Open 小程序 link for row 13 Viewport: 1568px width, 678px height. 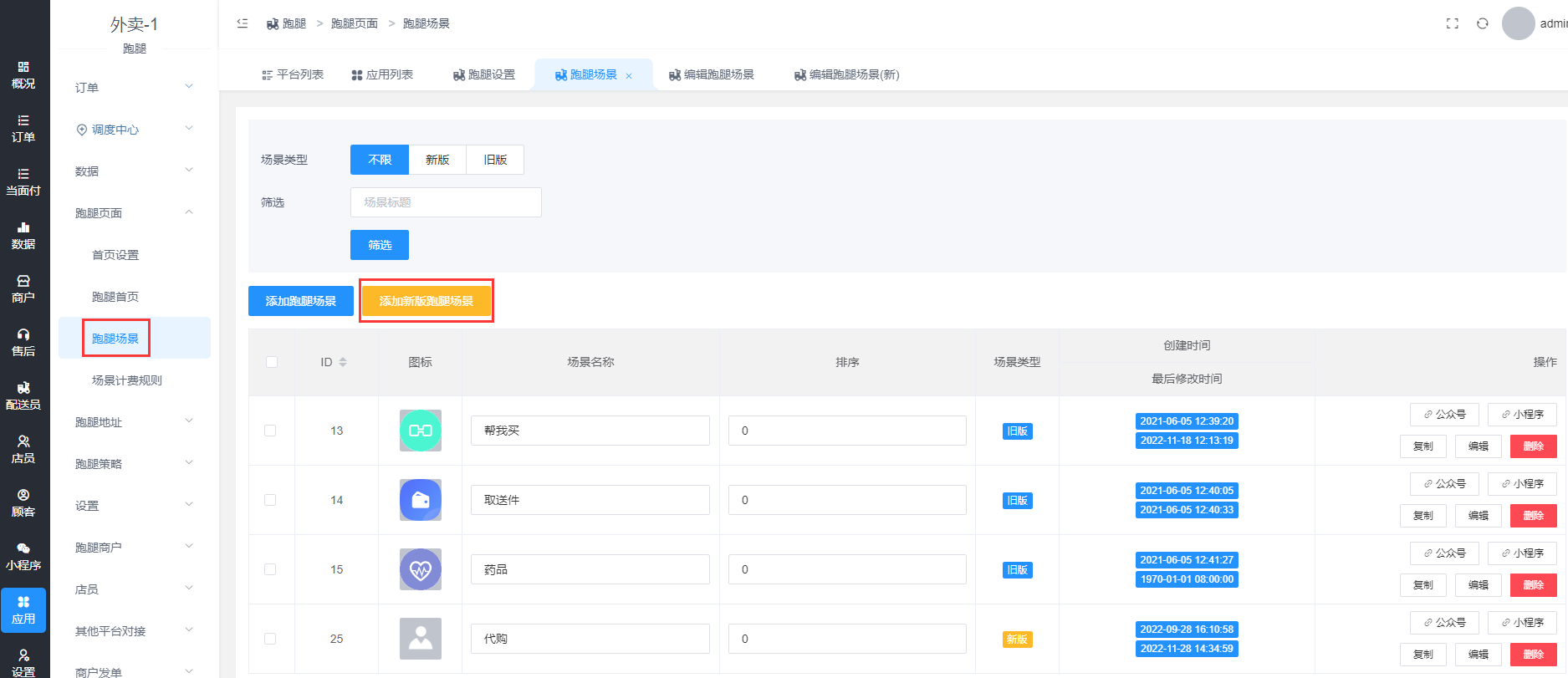pyautogui.click(x=1522, y=415)
